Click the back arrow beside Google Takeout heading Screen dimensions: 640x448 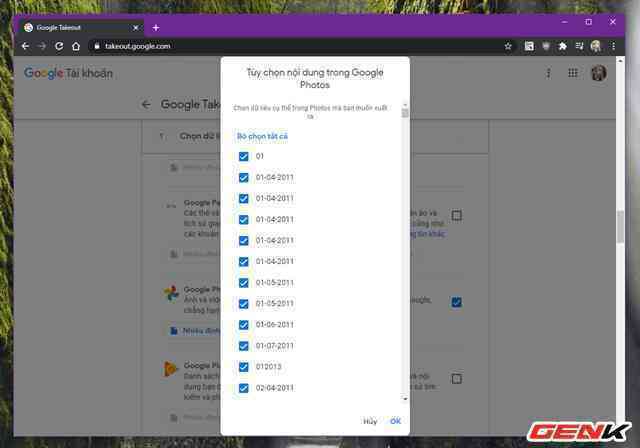[146, 104]
